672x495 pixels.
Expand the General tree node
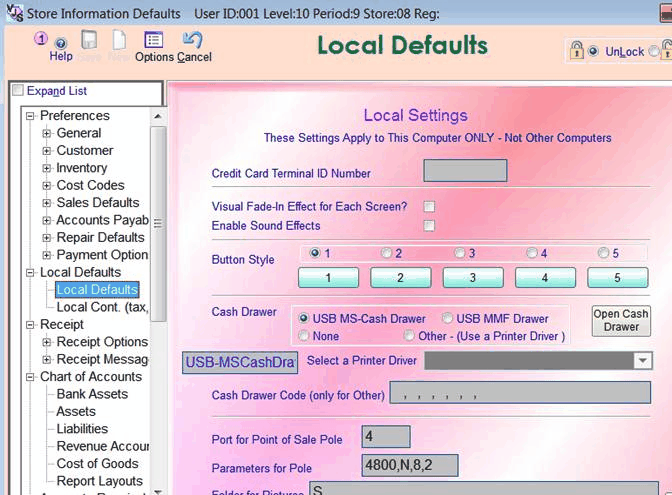tap(46, 133)
